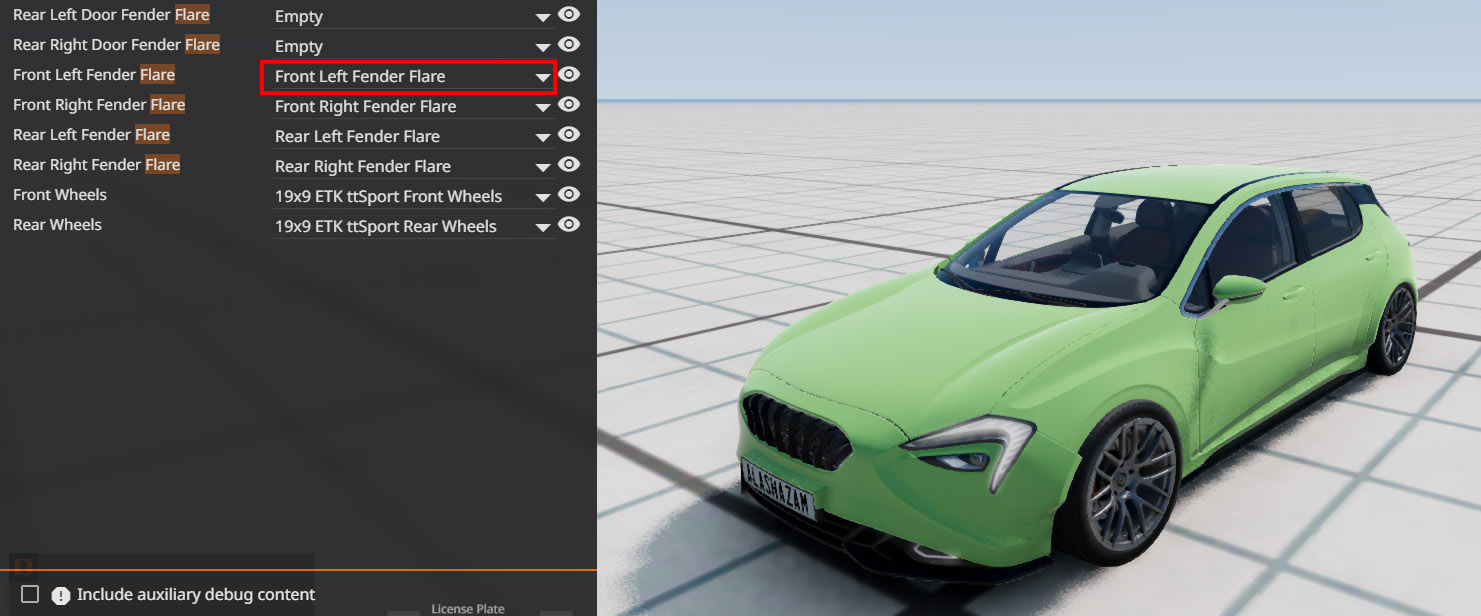Viewport: 1481px width, 616px height.
Task: Click the Rear Right Fender Flare slot label
Action: (96, 165)
